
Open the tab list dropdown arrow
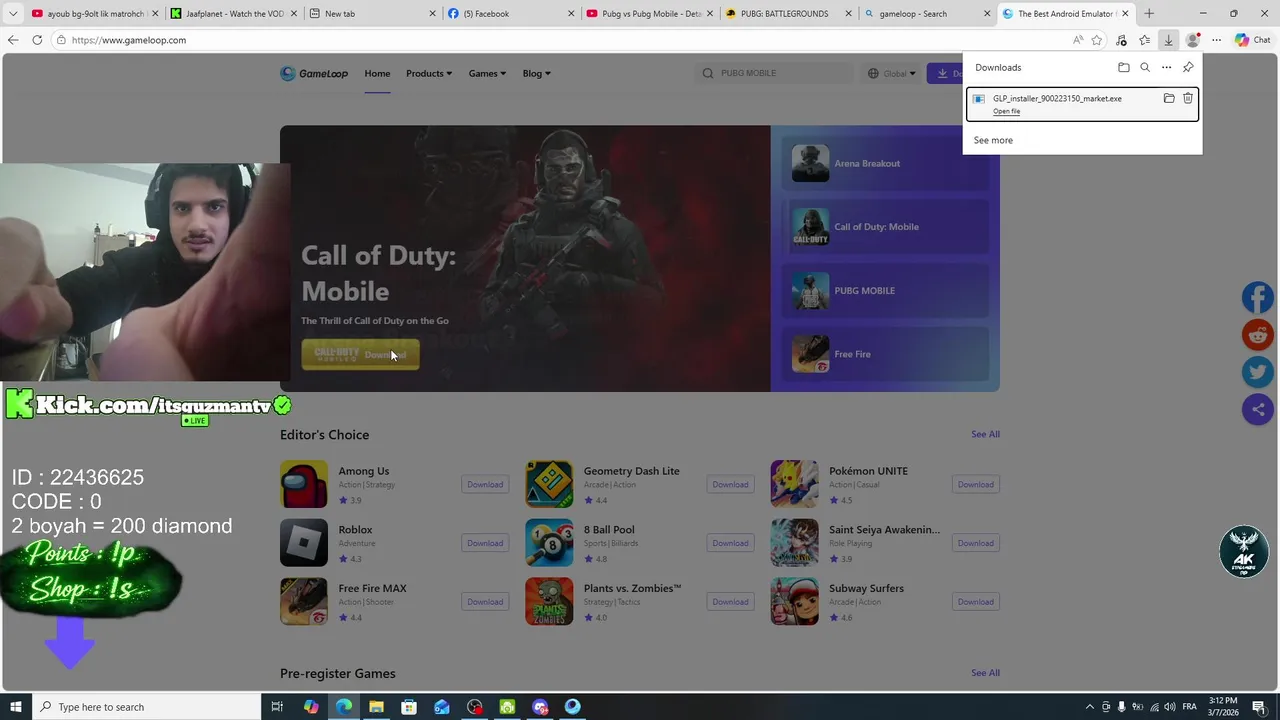pos(13,14)
